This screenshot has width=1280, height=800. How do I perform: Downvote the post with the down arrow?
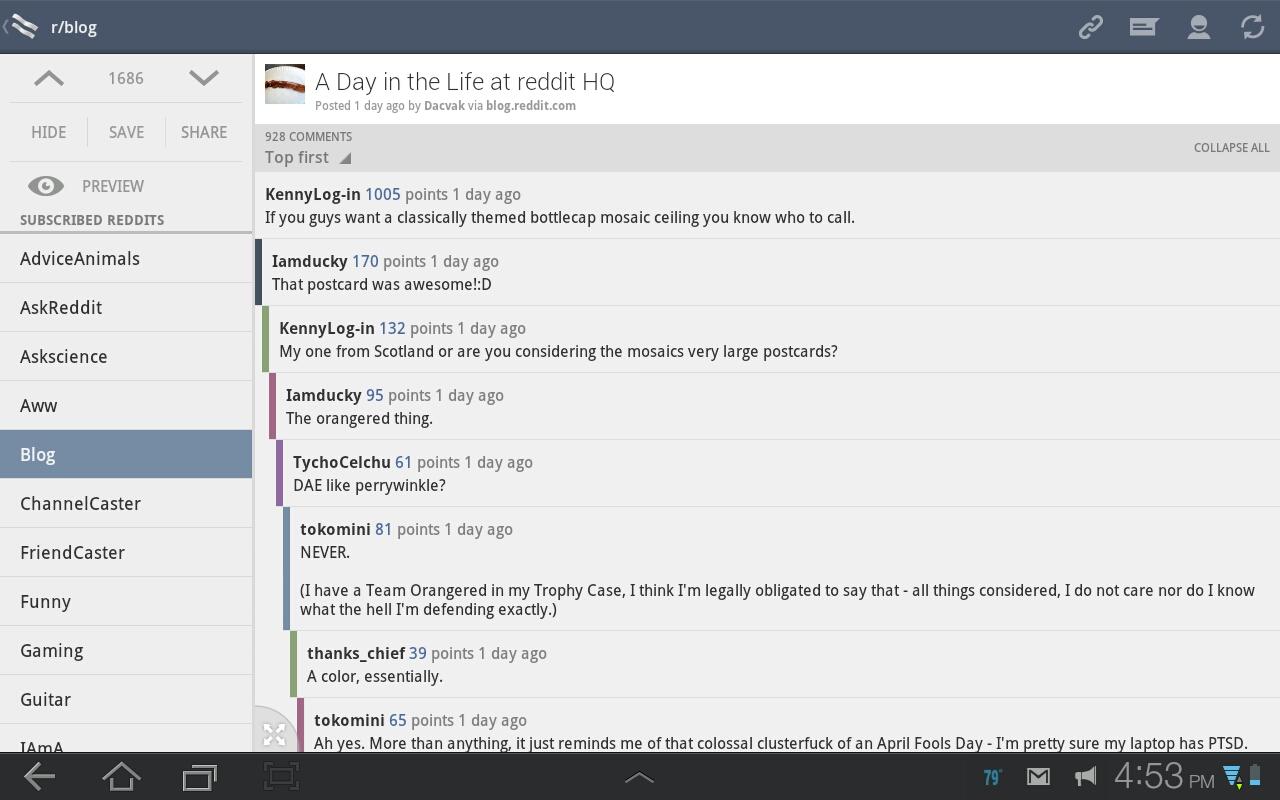click(203, 79)
